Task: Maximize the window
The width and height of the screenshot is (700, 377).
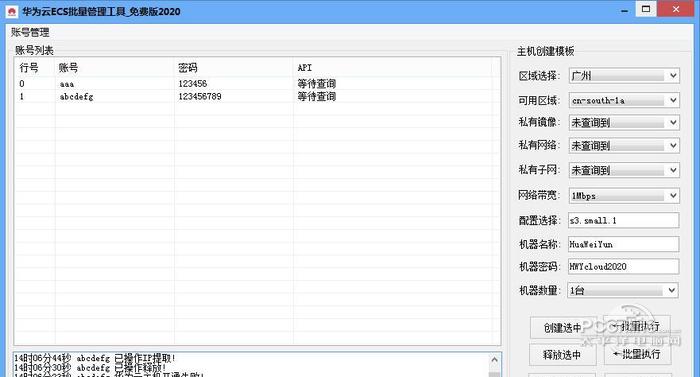Action: point(646,9)
